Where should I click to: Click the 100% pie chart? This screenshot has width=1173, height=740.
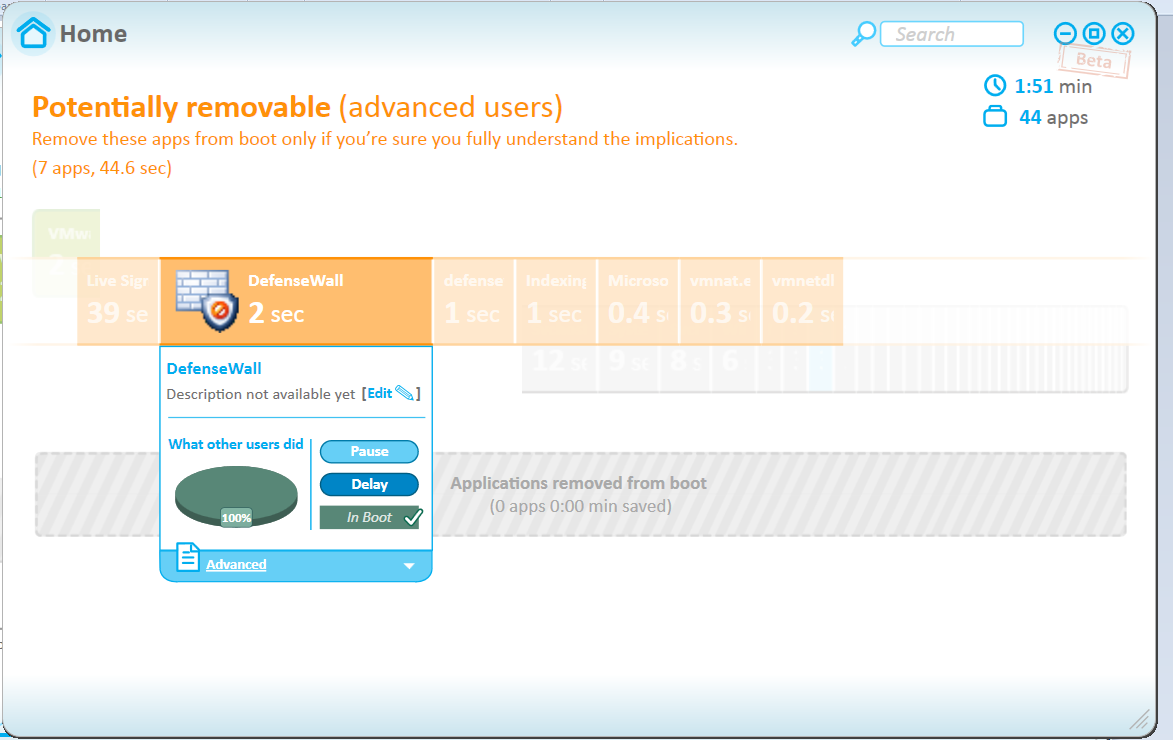(x=236, y=496)
